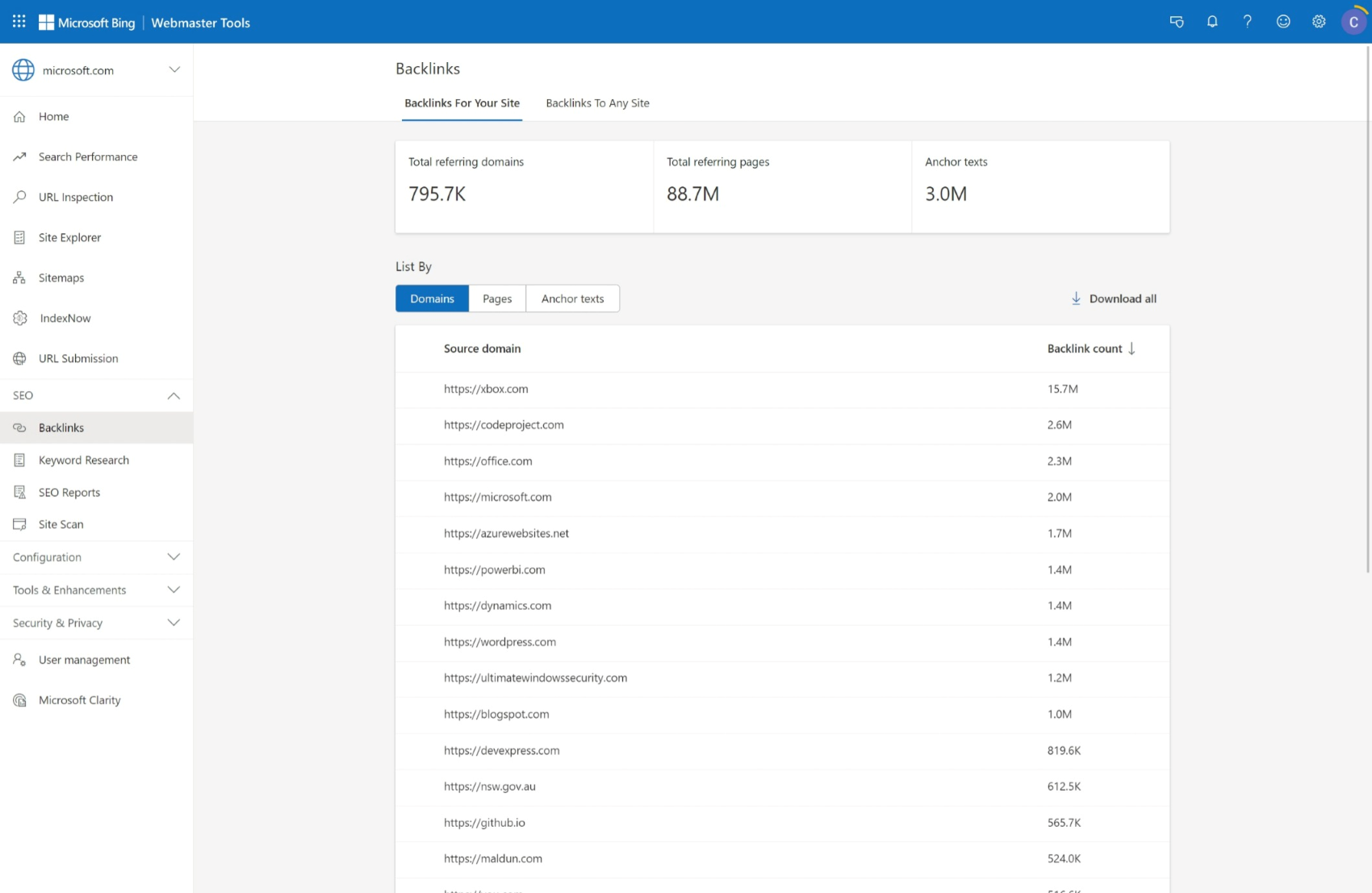Open the help question mark icon
The height and width of the screenshot is (893, 1372).
[x=1247, y=22]
